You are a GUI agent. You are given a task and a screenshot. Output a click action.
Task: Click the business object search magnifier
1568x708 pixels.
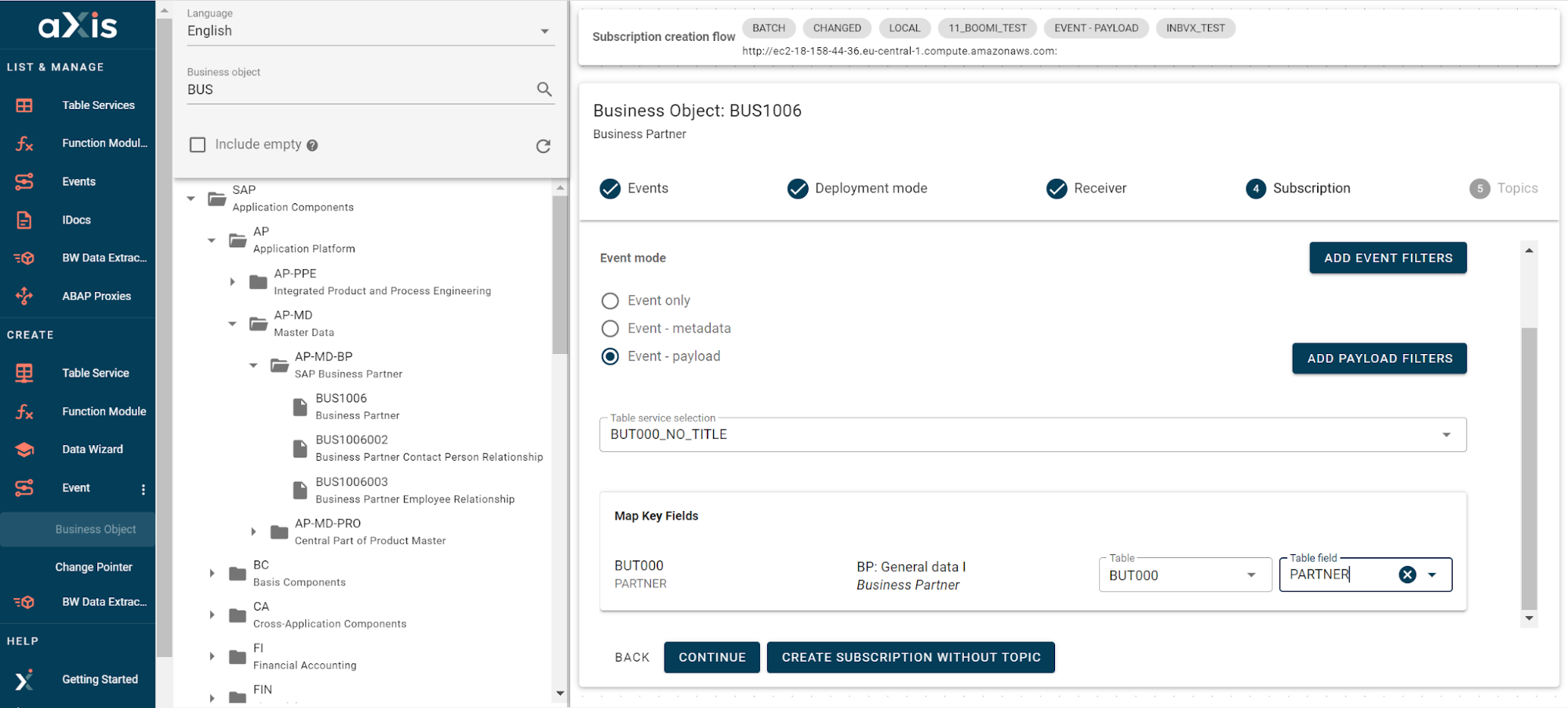click(544, 89)
